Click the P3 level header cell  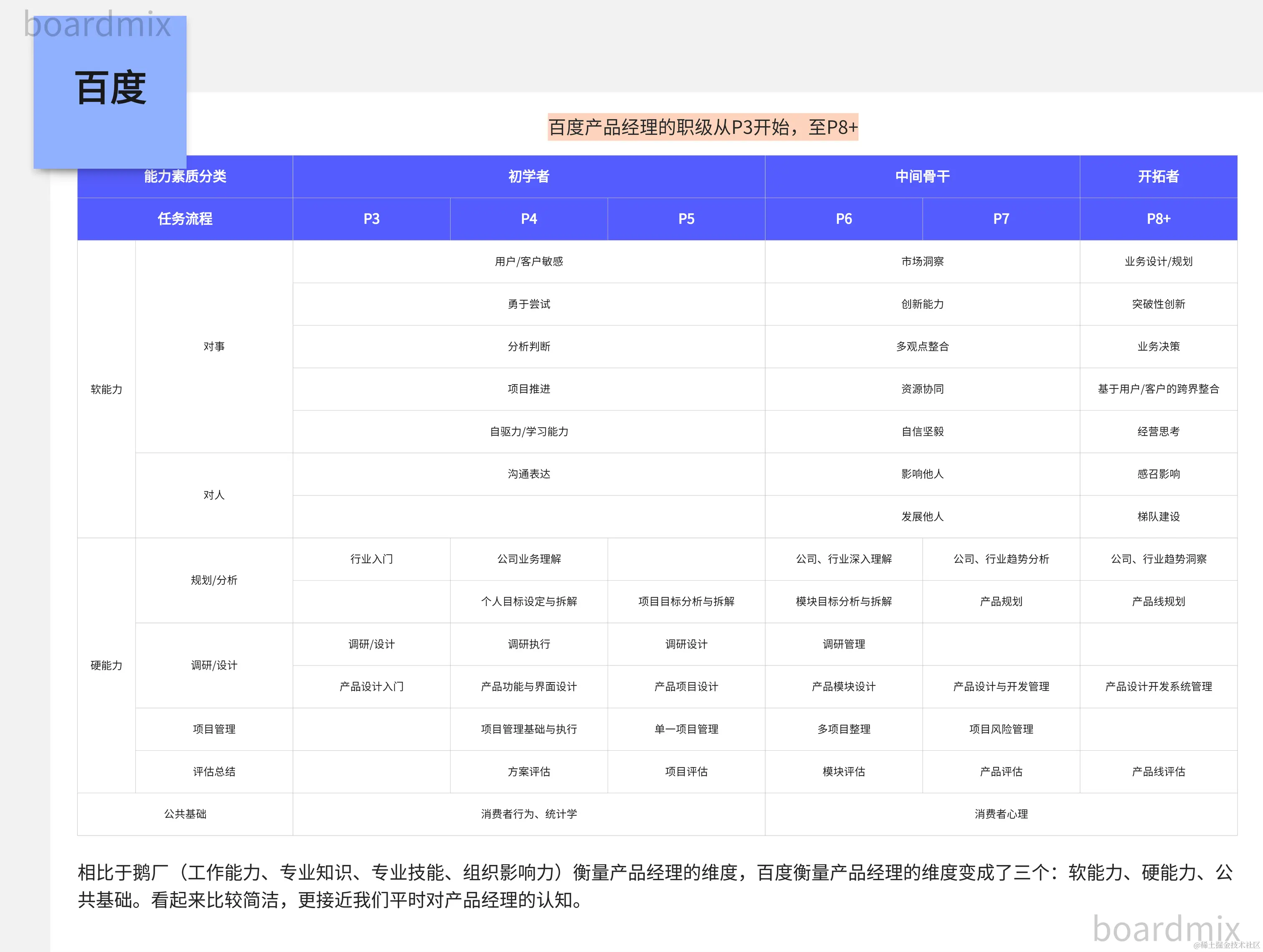point(371,219)
